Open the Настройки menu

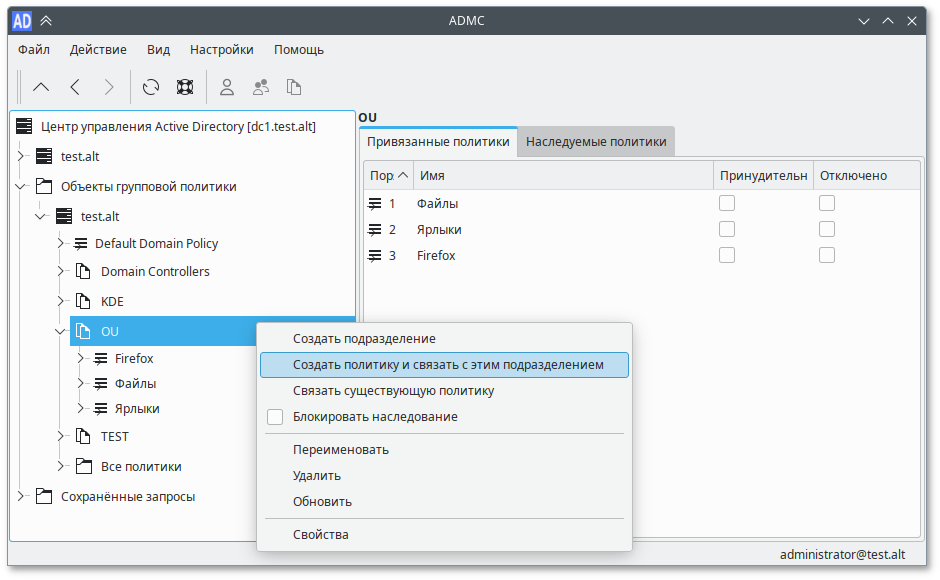[x=220, y=49]
